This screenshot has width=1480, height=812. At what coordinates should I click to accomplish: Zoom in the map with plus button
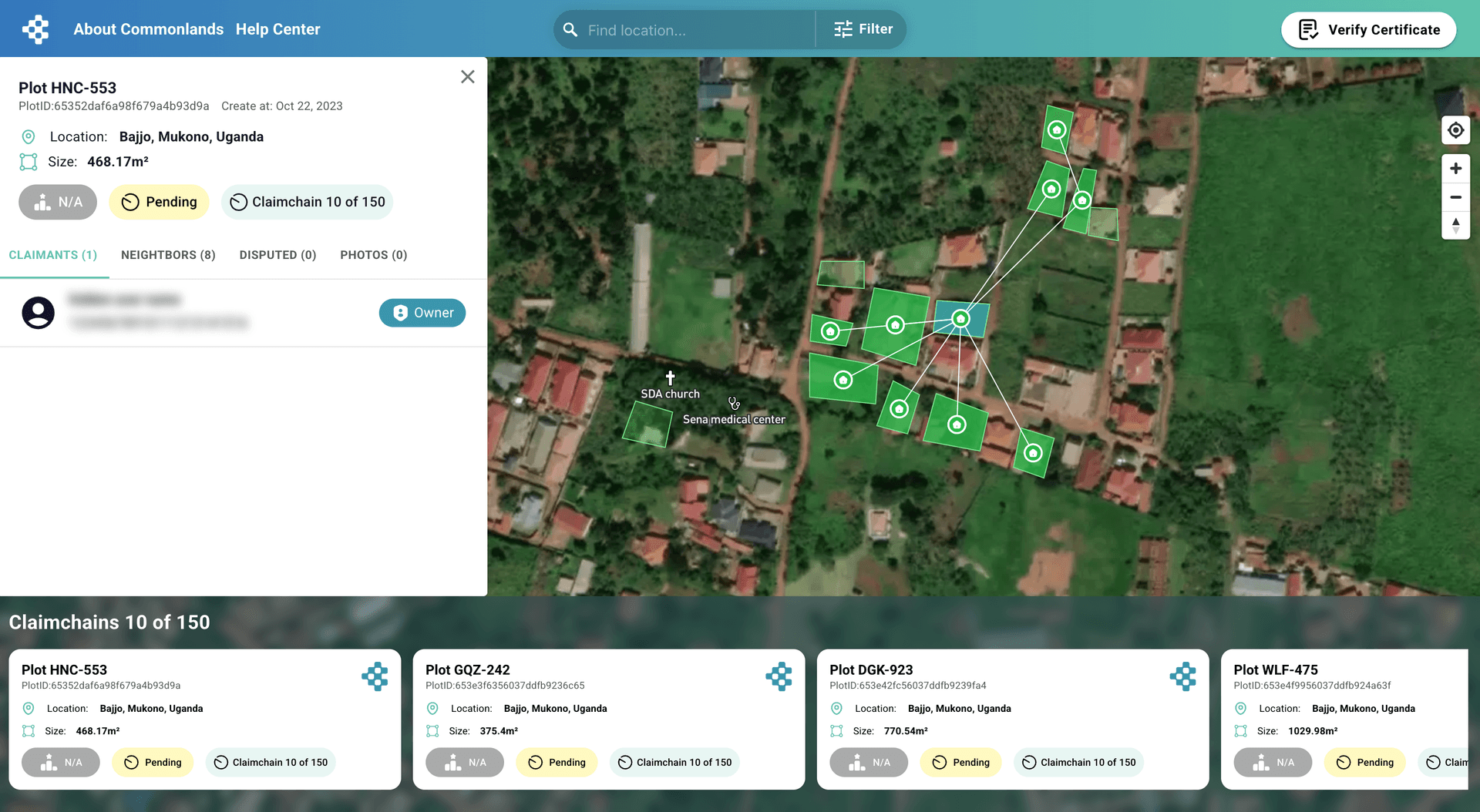[x=1455, y=169]
